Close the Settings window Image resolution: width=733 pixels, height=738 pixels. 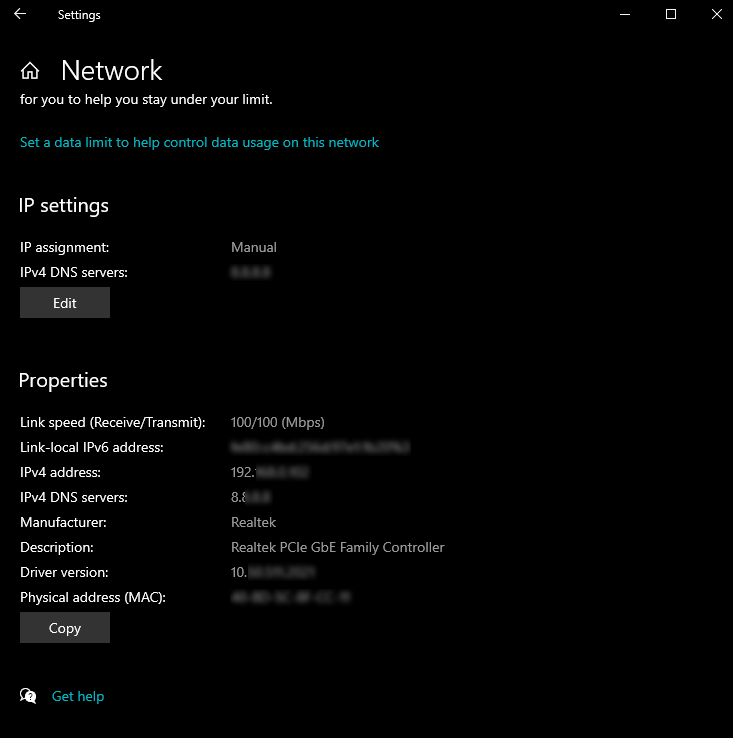click(716, 14)
